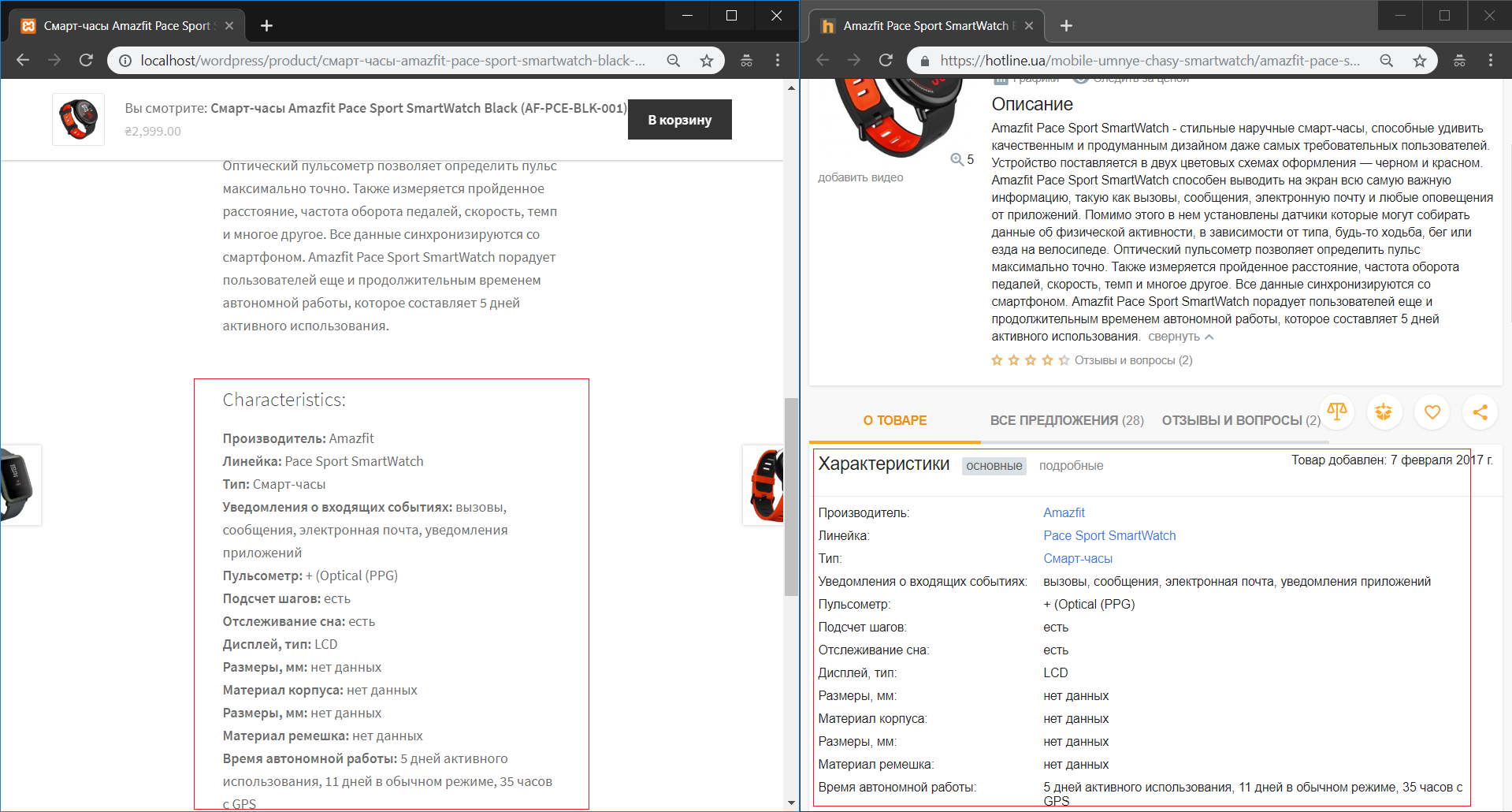Open new tab in left browser window

pyautogui.click(x=266, y=26)
